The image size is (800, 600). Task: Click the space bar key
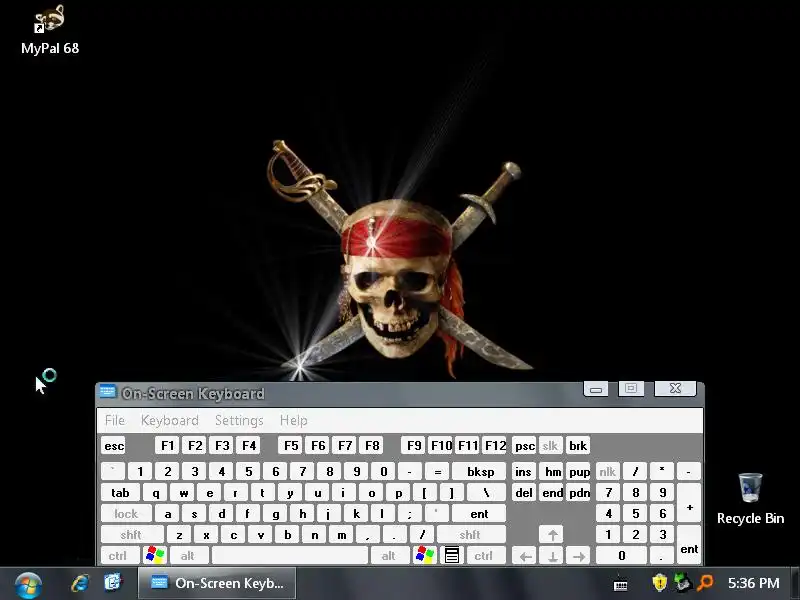[x=290, y=555]
